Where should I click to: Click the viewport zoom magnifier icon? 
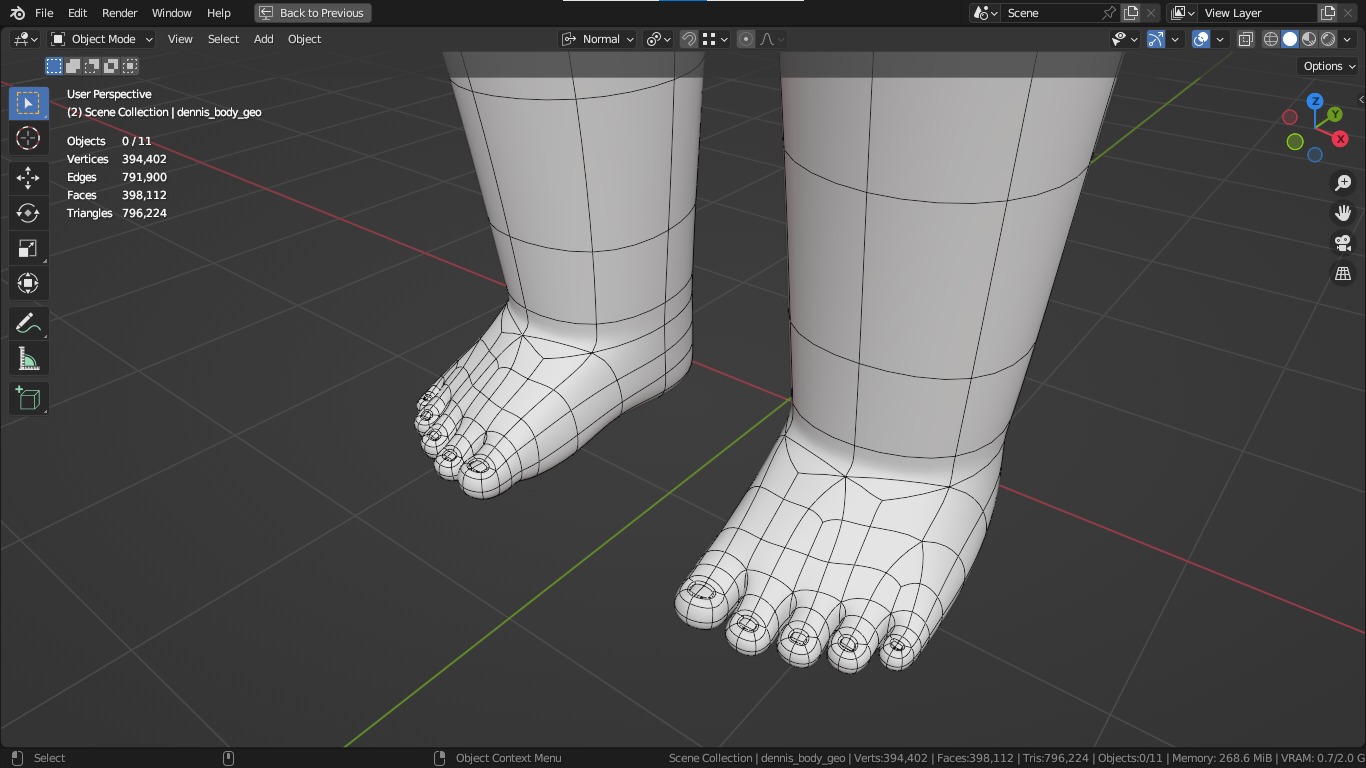coord(1343,183)
